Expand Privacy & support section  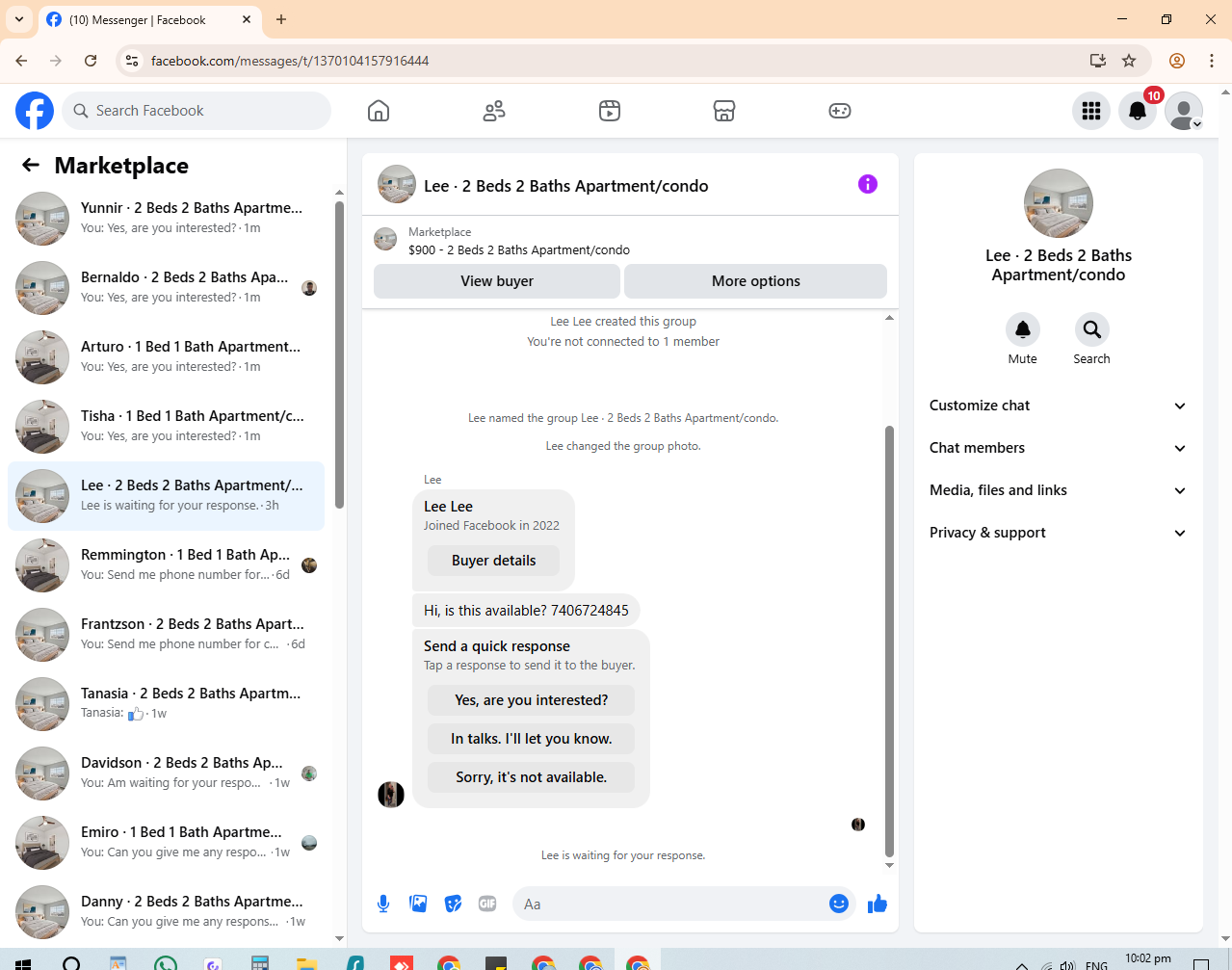(x=1058, y=533)
